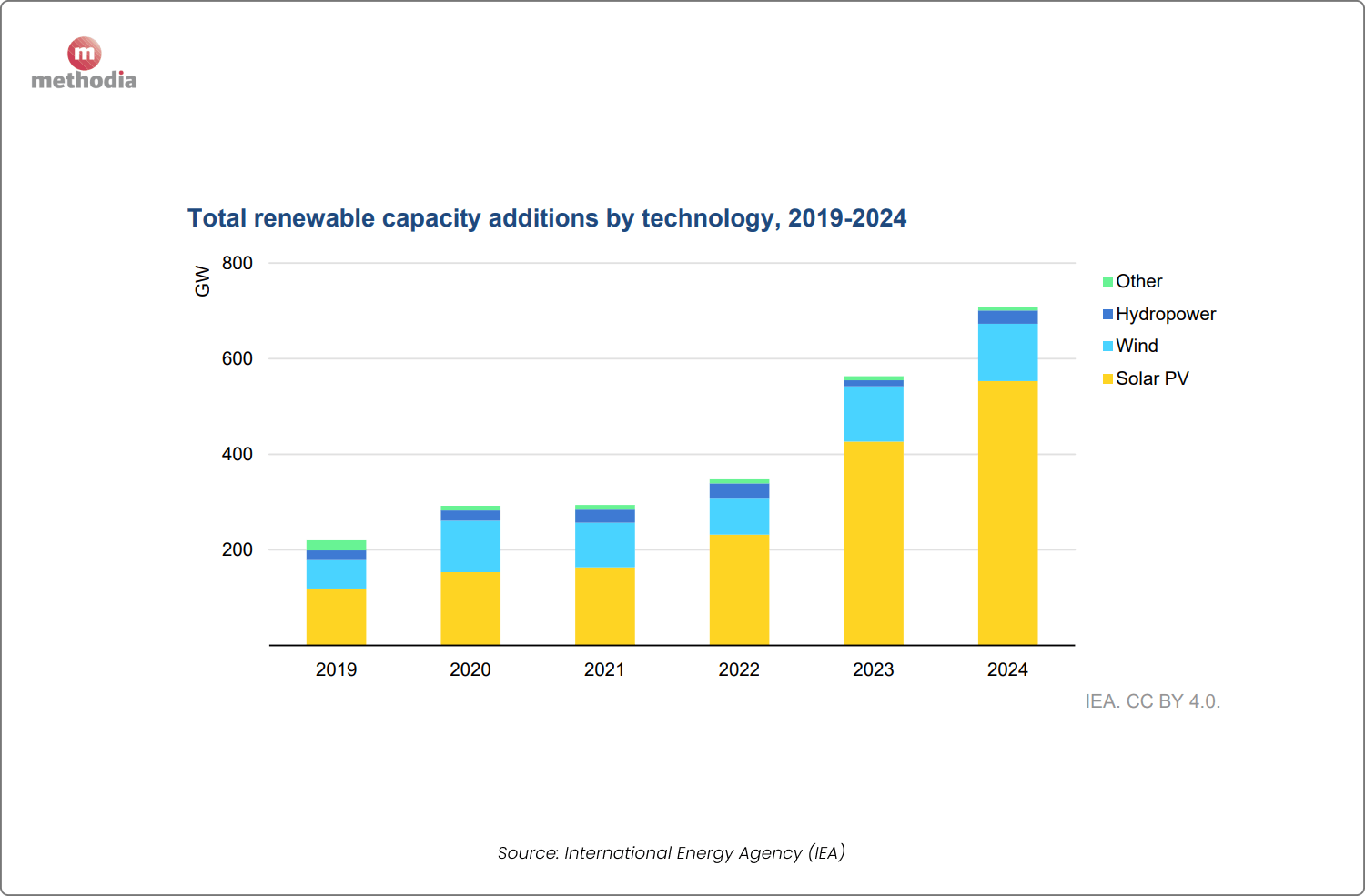The height and width of the screenshot is (896, 1365).
Task: Click the 800 gridline value label
Action: [x=237, y=263]
